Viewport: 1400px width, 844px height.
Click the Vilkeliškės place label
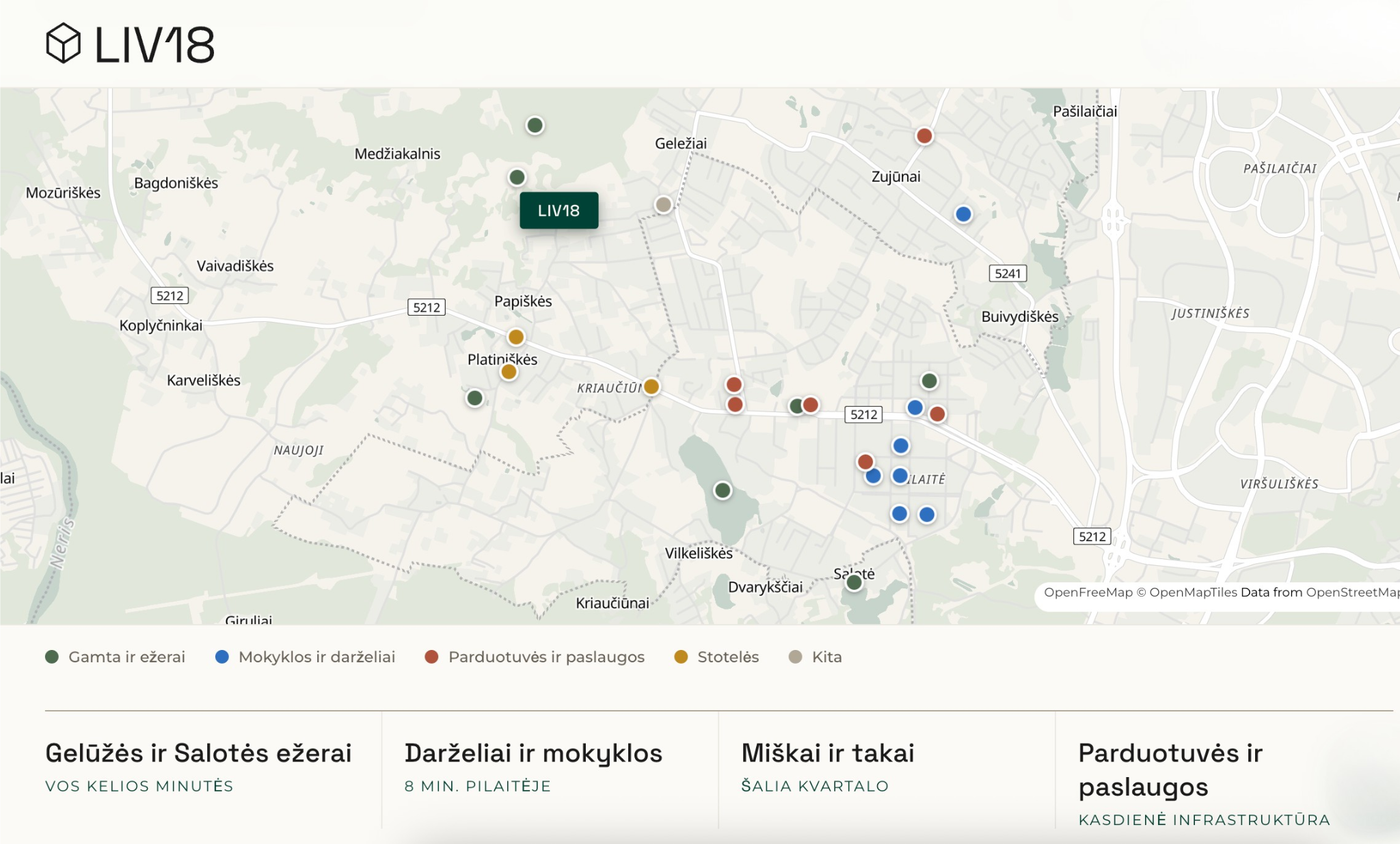tap(699, 553)
